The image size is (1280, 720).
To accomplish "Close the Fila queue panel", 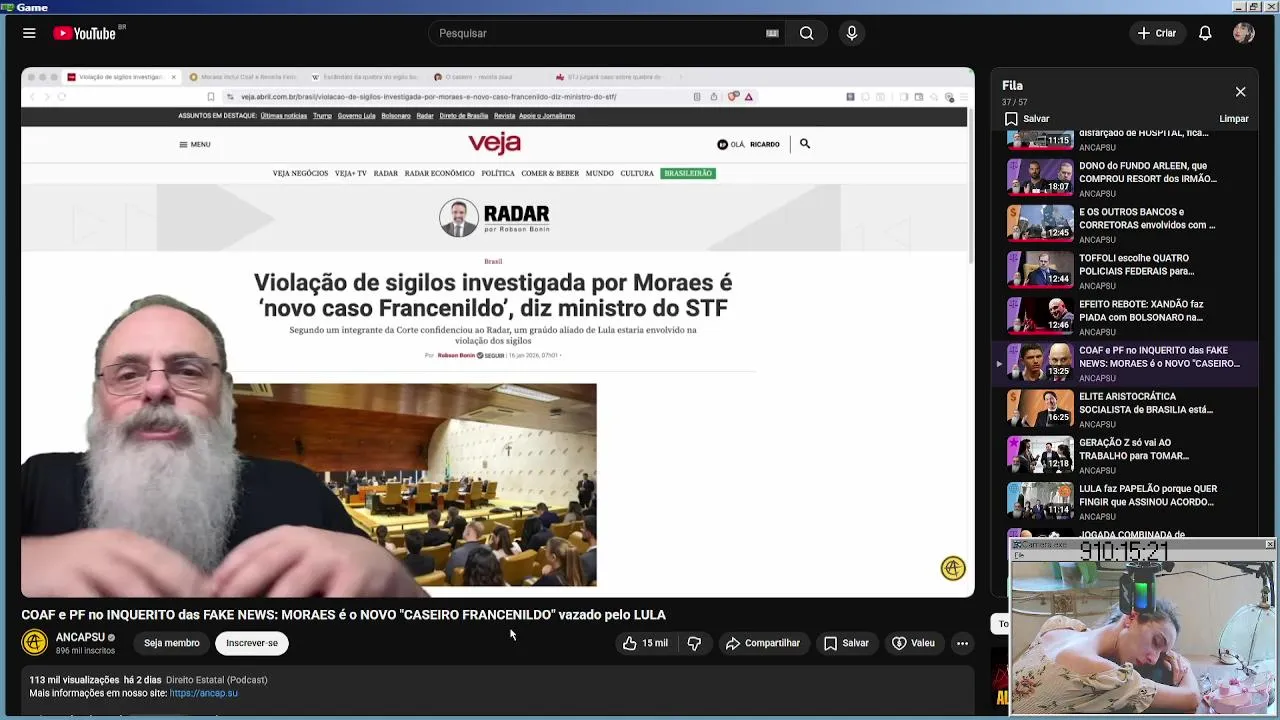I will click(1240, 92).
